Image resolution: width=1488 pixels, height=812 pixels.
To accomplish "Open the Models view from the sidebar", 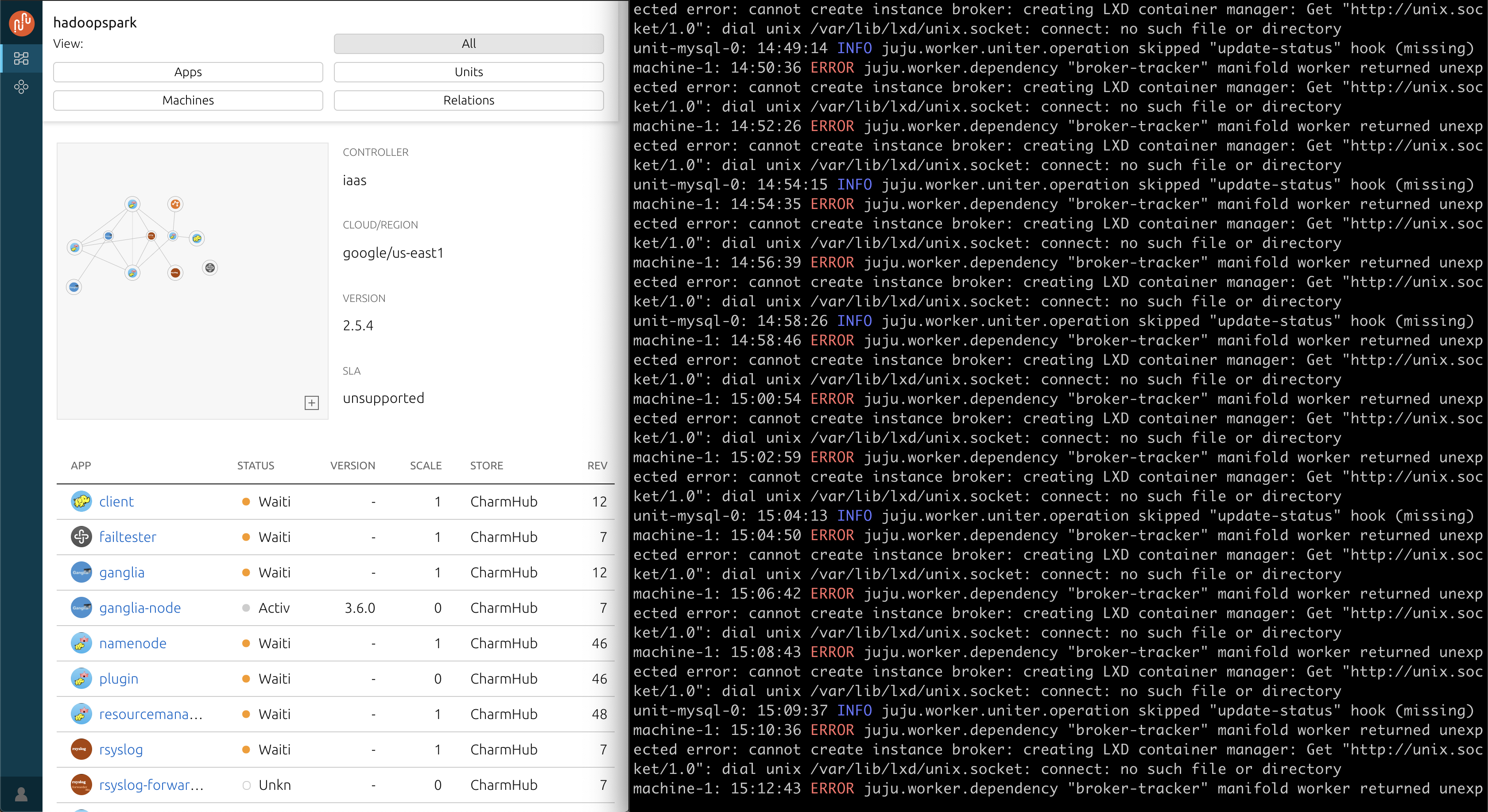I will (21, 58).
